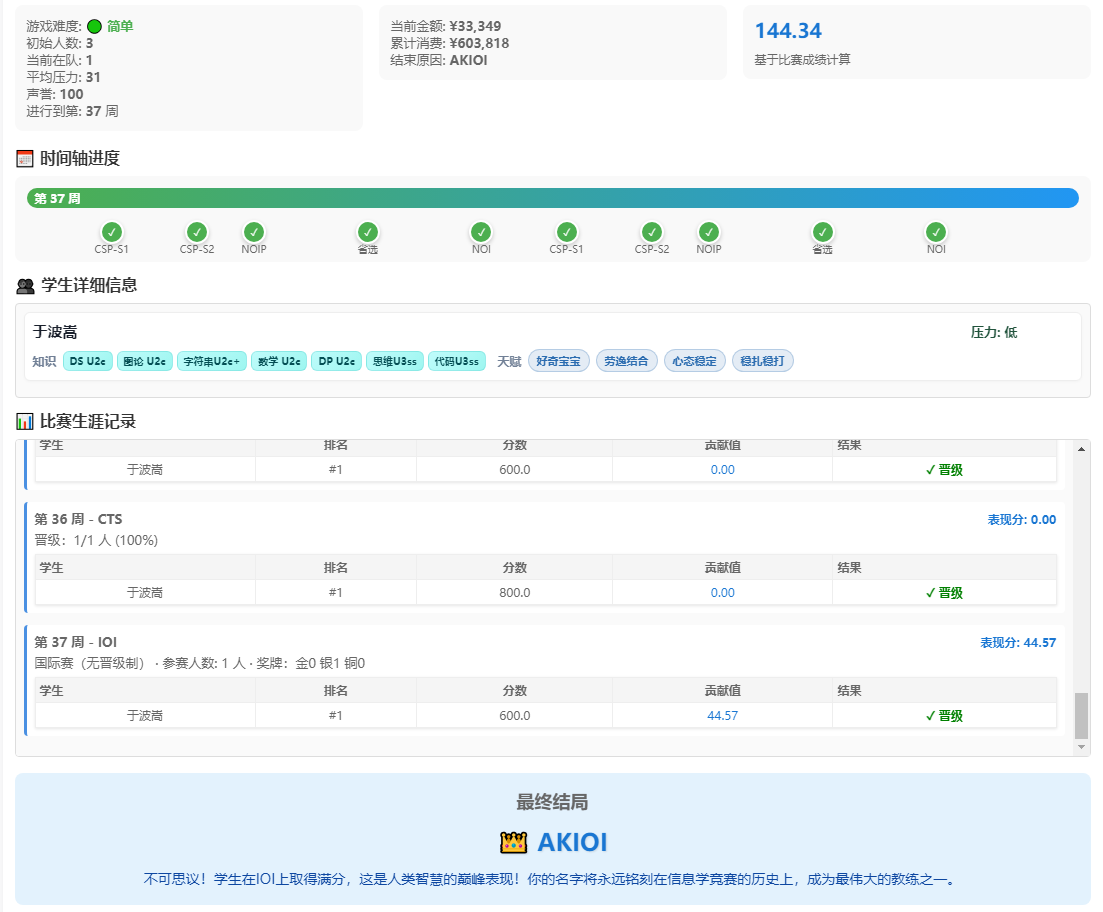The width and height of the screenshot is (1103, 912).
Task: Click the 结束原因: AKIOI text
Action: tap(439, 61)
